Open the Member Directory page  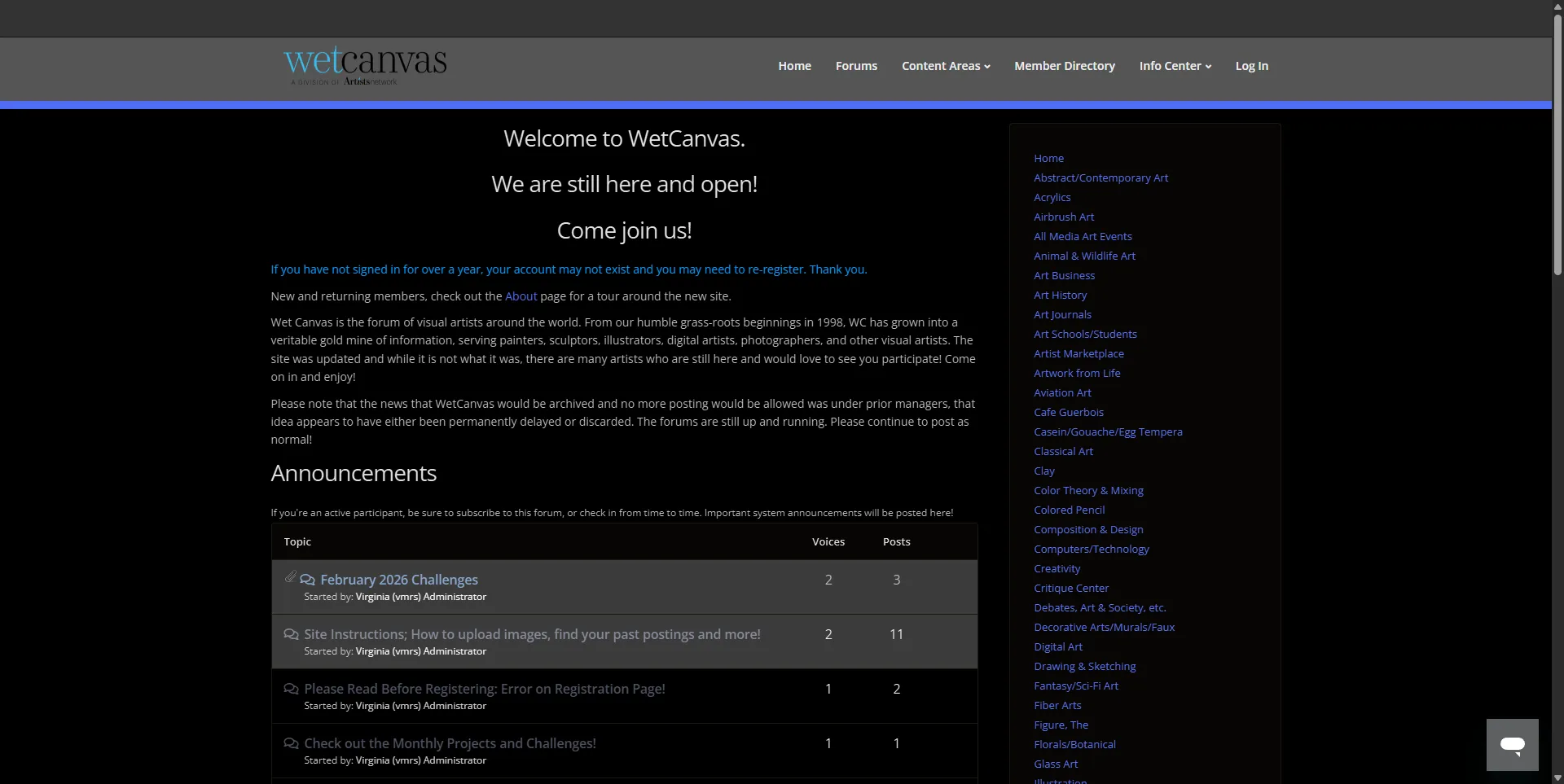(1065, 66)
